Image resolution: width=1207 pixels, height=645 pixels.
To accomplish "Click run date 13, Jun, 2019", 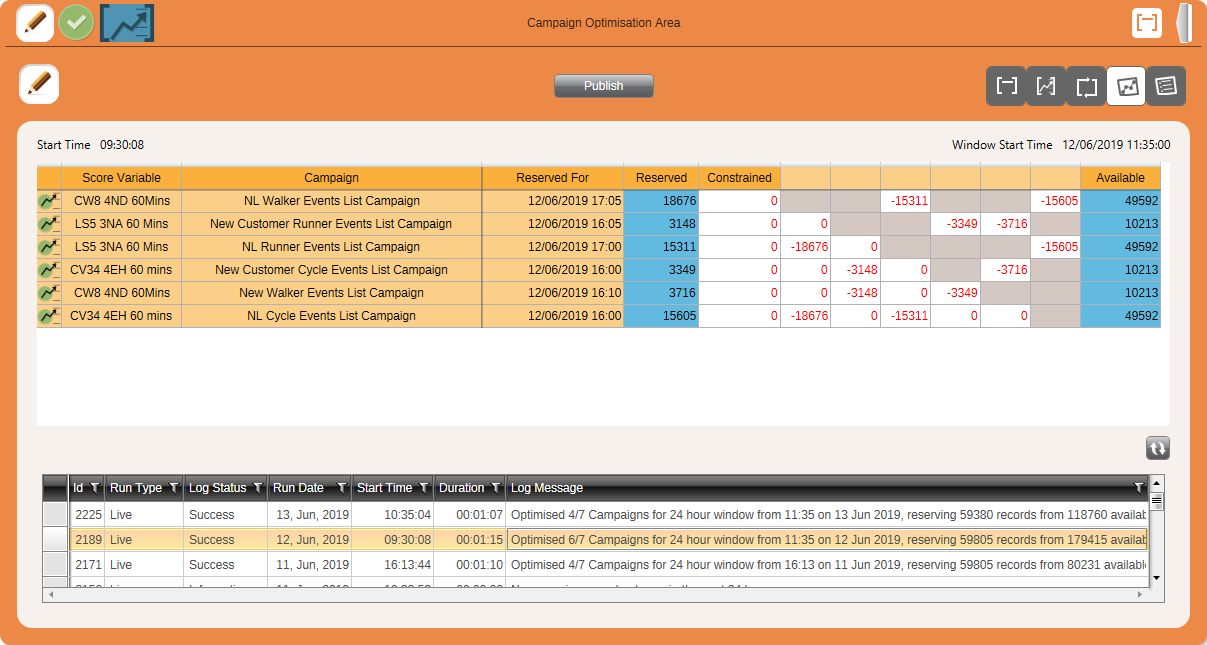I will click(310, 514).
